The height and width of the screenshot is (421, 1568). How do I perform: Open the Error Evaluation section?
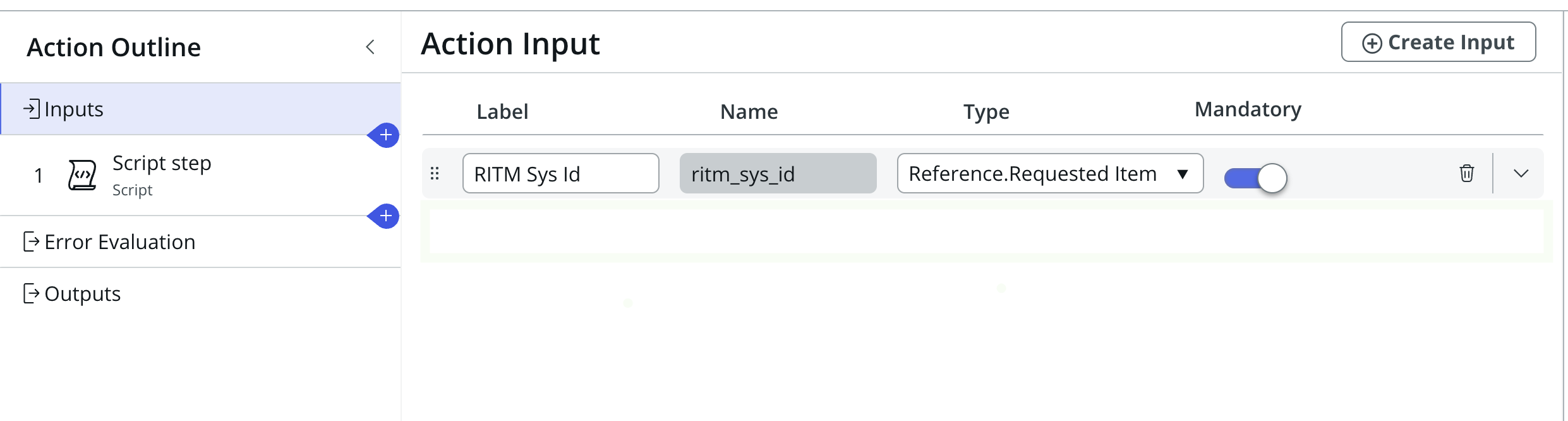[120, 241]
